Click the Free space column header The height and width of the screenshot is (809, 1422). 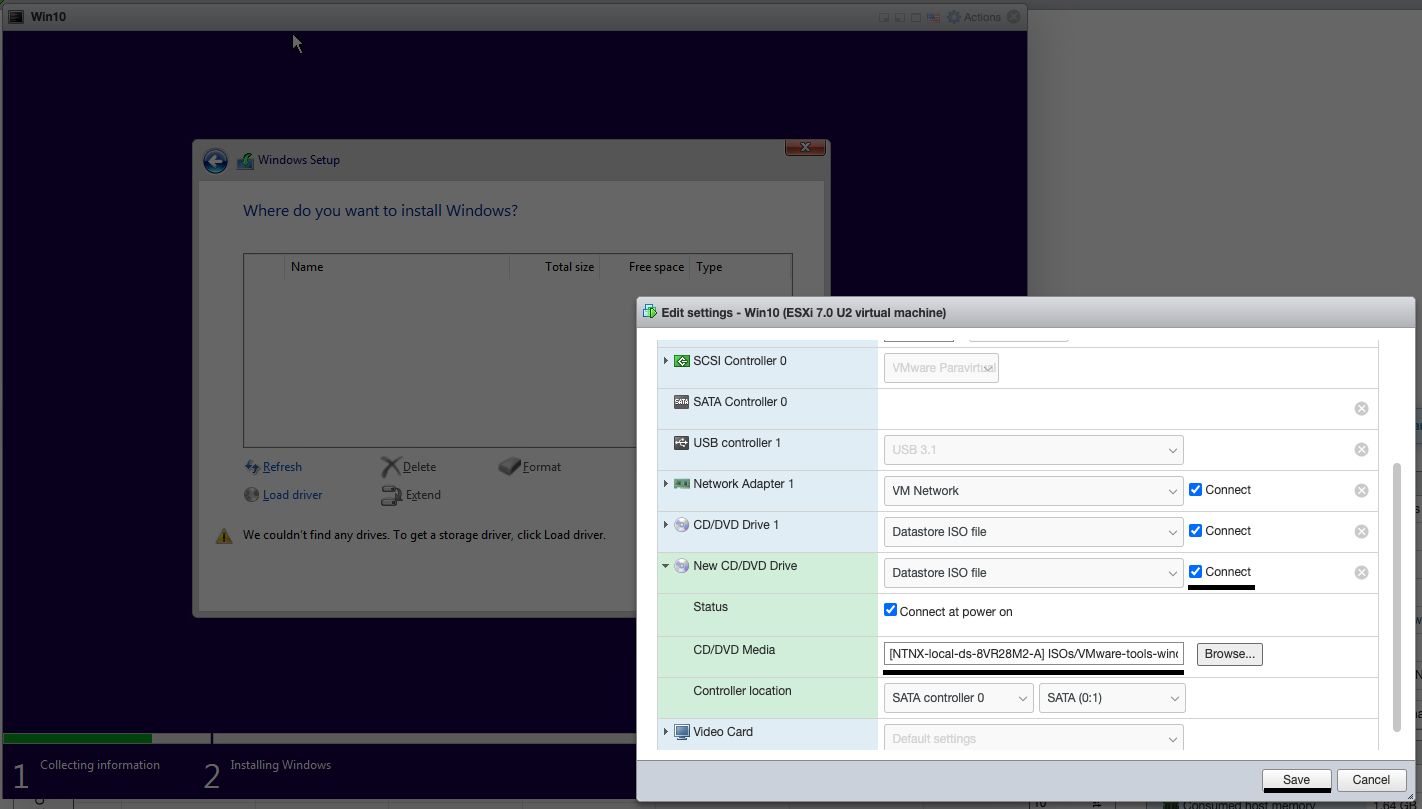pos(657,267)
